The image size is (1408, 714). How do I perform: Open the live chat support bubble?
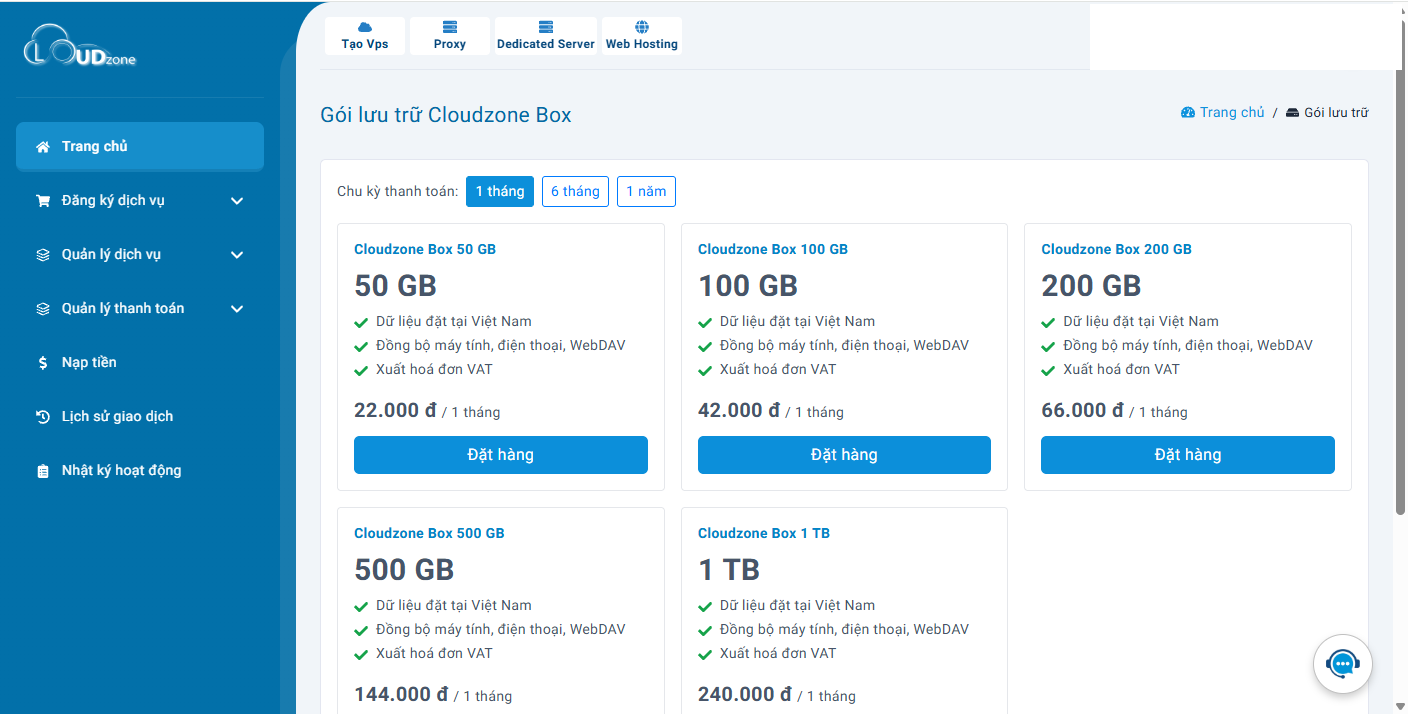(1342, 664)
